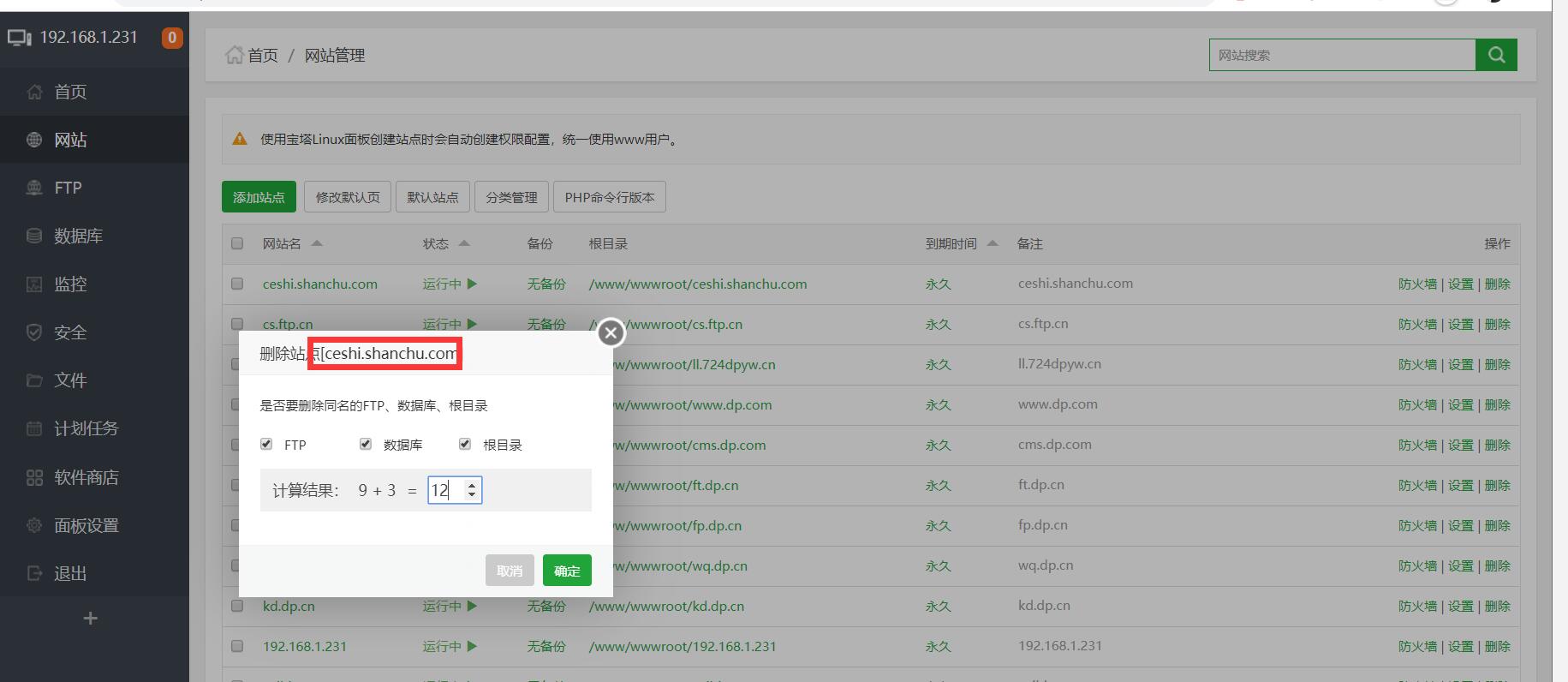Sort by 状态 column arrow
The height and width of the screenshot is (682, 1568).
(x=464, y=243)
